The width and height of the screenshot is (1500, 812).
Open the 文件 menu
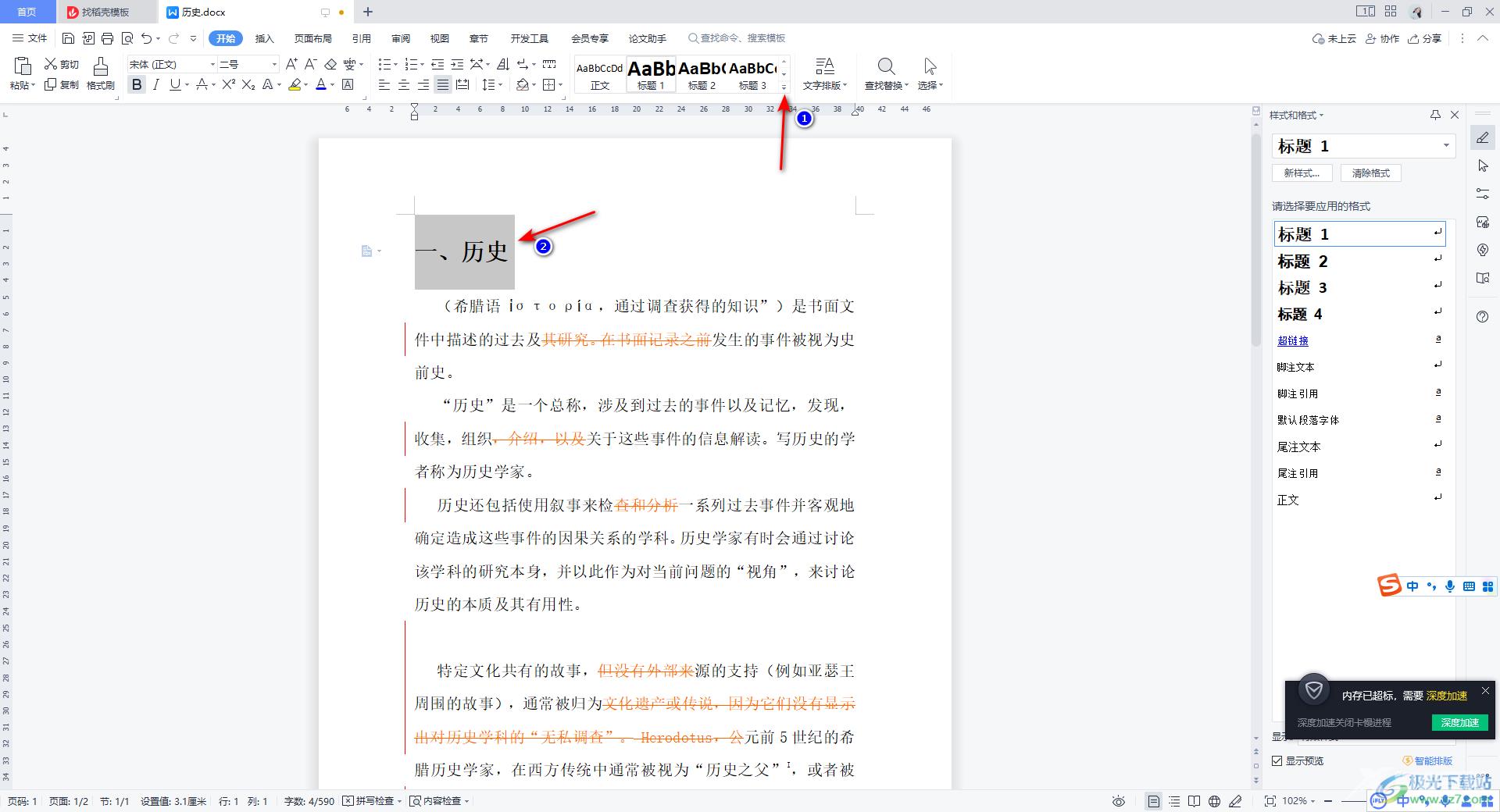(30, 38)
